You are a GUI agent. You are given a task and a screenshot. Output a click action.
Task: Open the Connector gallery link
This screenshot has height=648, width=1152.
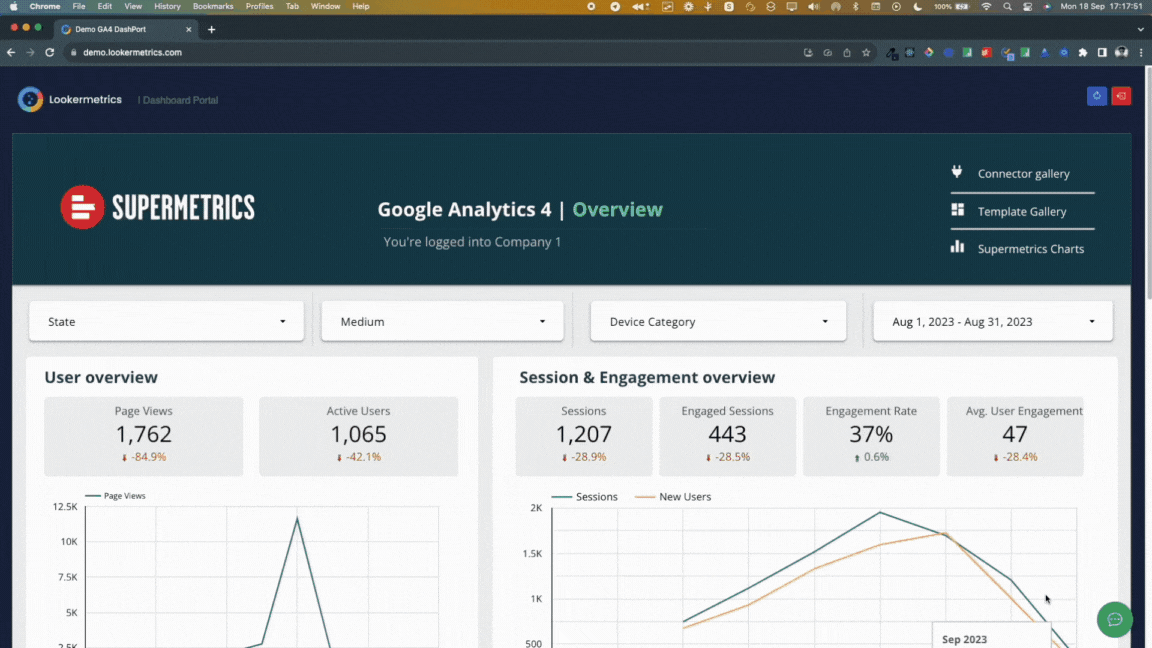click(1023, 173)
